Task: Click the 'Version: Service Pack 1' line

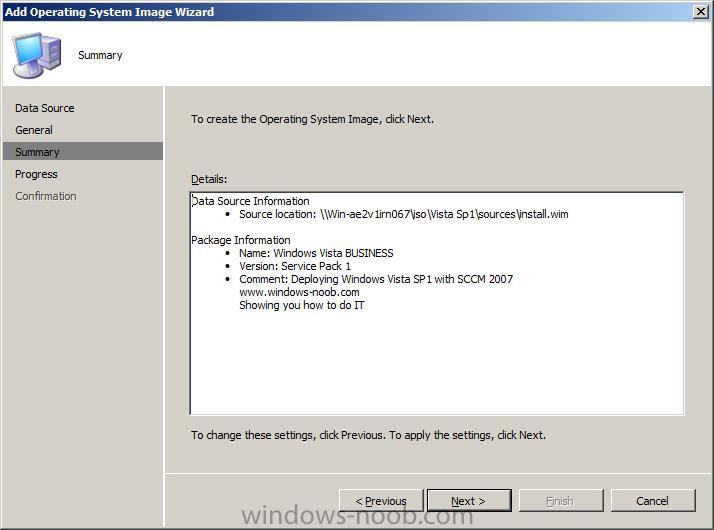Action: [295, 266]
